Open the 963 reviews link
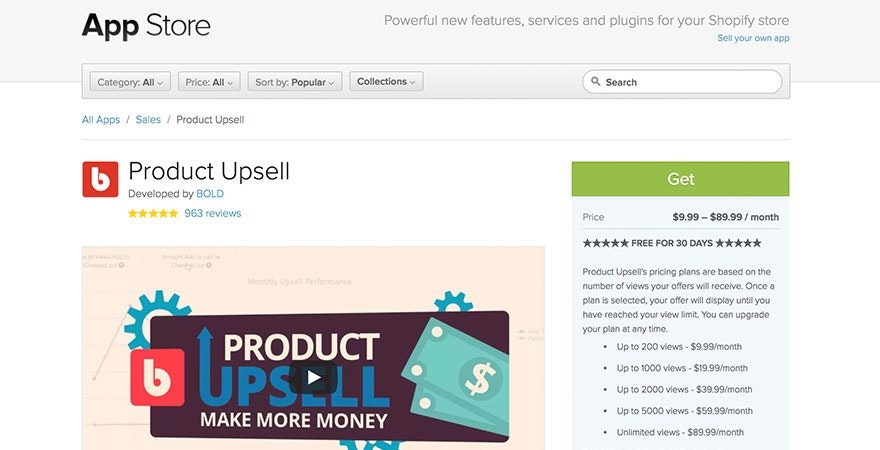 click(212, 213)
